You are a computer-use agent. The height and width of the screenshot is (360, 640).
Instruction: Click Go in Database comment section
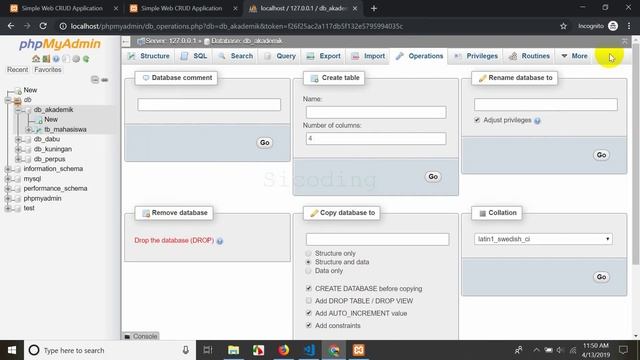[x=264, y=142]
